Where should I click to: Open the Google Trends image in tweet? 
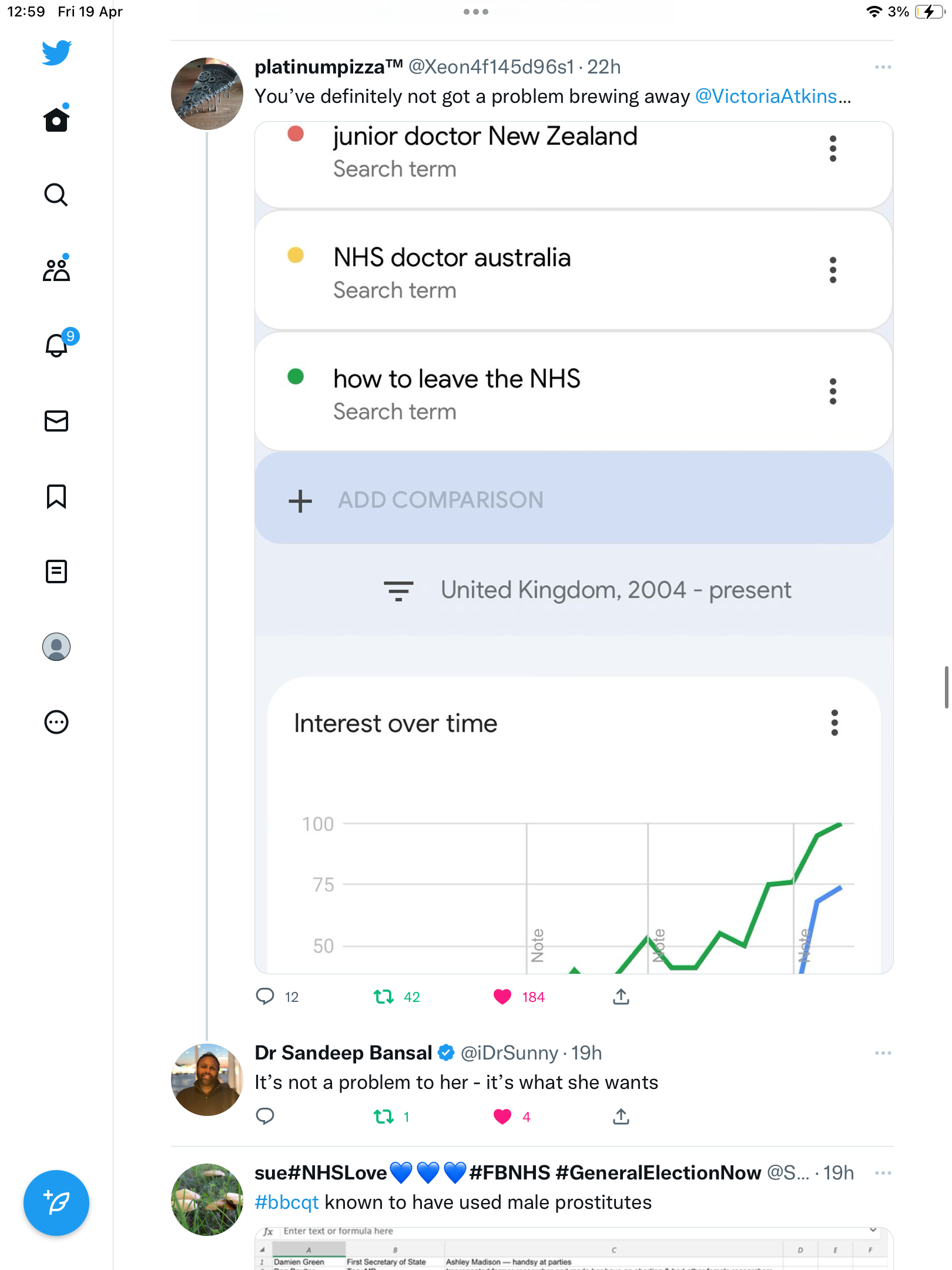574,547
